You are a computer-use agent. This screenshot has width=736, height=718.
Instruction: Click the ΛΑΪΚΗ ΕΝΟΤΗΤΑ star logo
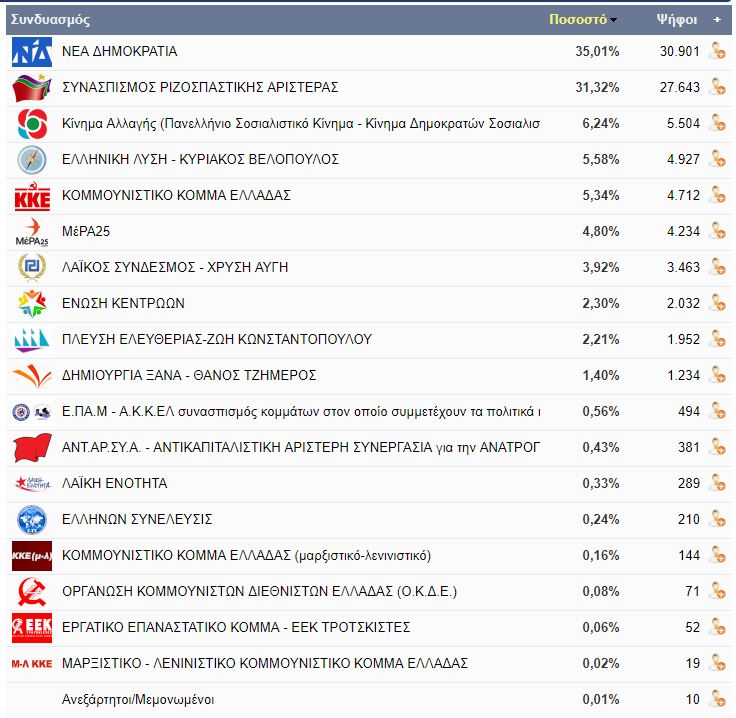[32, 483]
